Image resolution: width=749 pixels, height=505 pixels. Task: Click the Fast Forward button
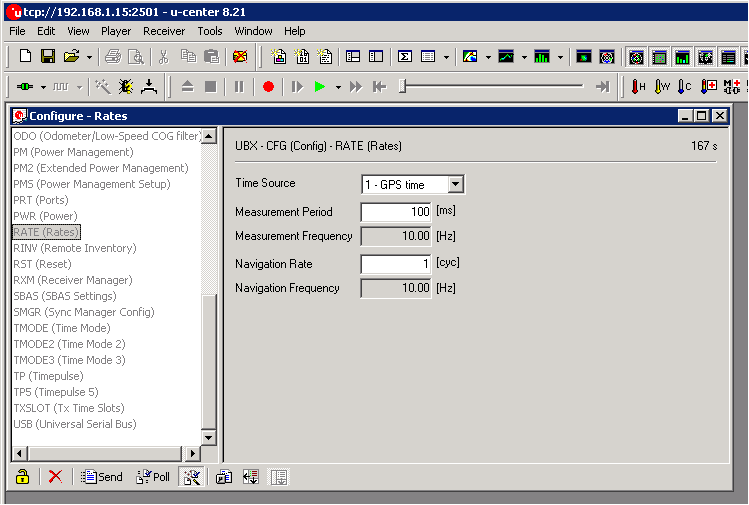coord(355,86)
